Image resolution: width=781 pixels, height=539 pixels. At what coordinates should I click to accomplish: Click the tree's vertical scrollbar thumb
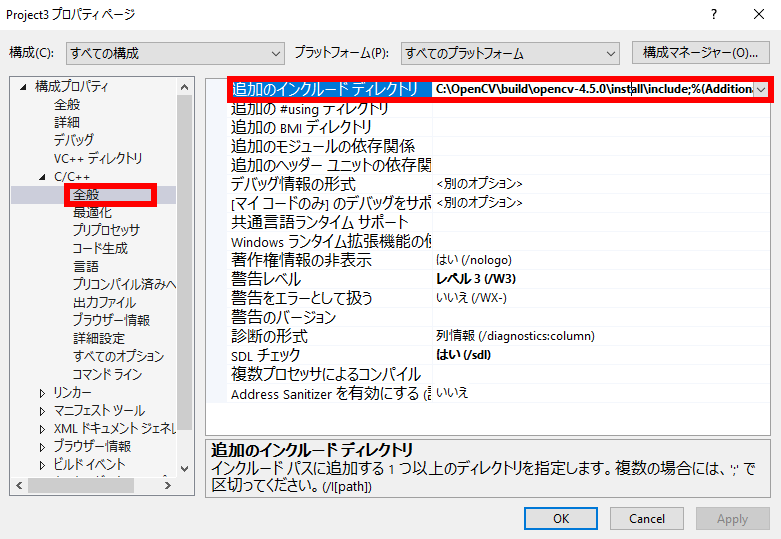(184, 262)
